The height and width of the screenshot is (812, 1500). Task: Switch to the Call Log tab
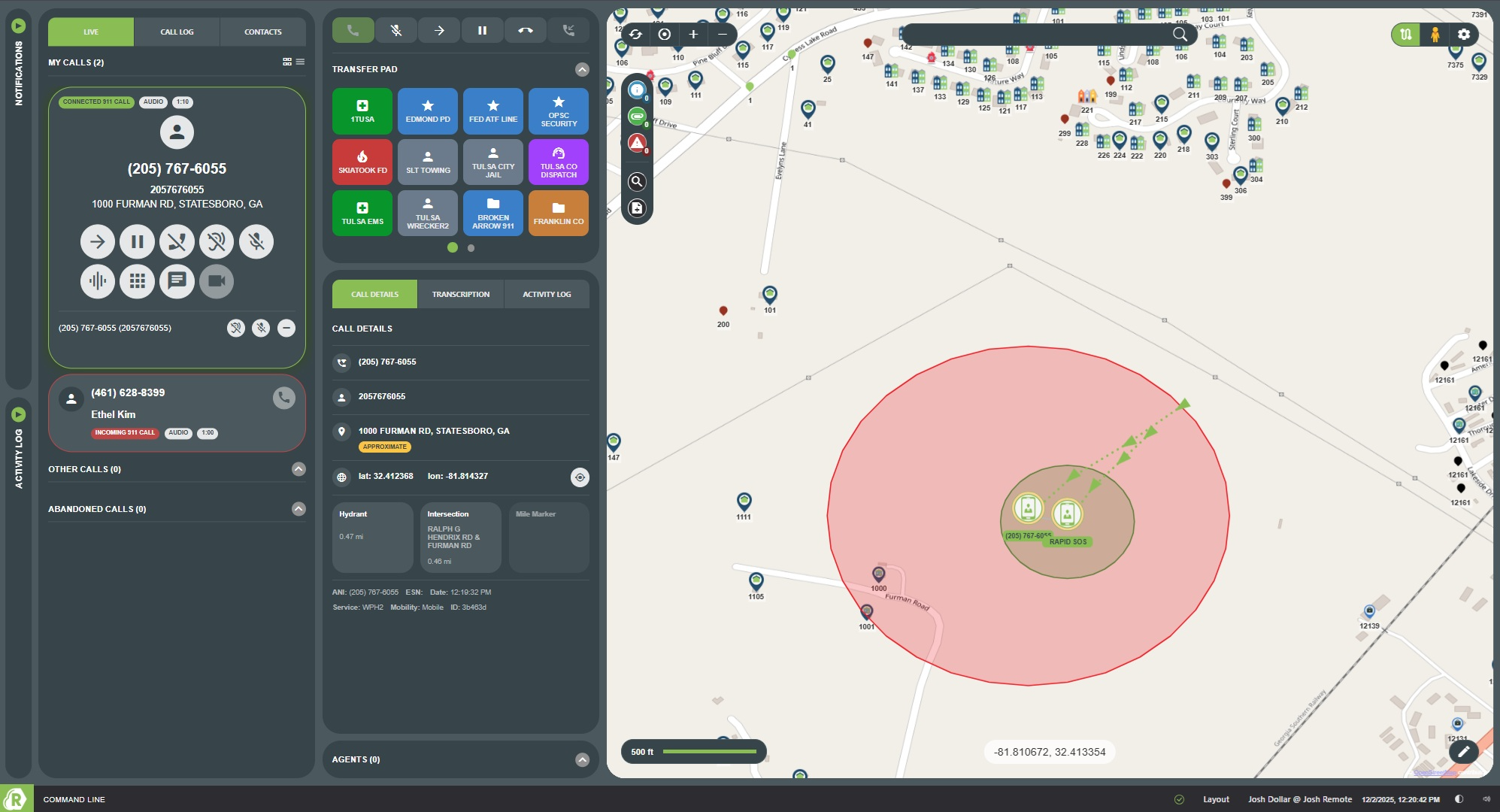[x=177, y=32]
